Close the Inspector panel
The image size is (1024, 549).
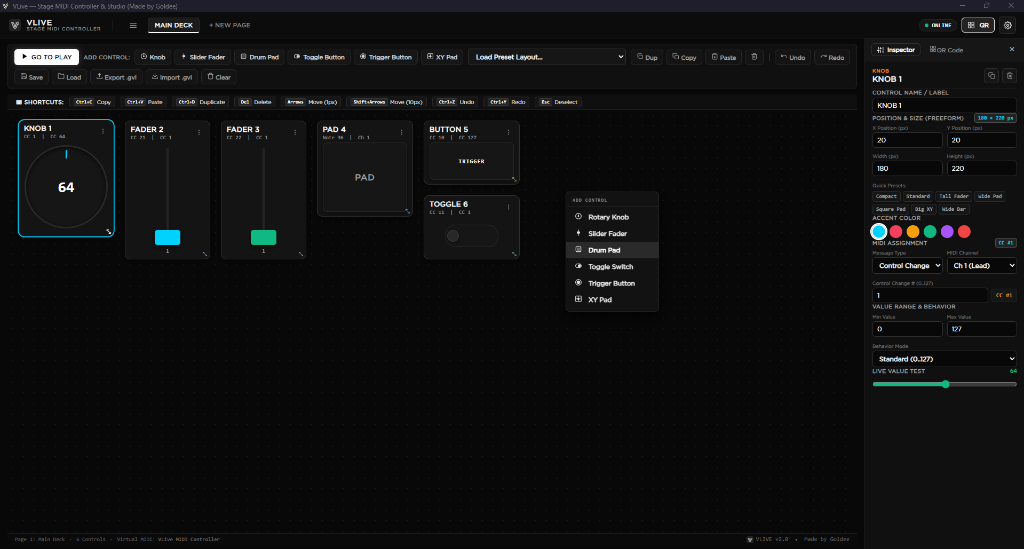point(1012,50)
